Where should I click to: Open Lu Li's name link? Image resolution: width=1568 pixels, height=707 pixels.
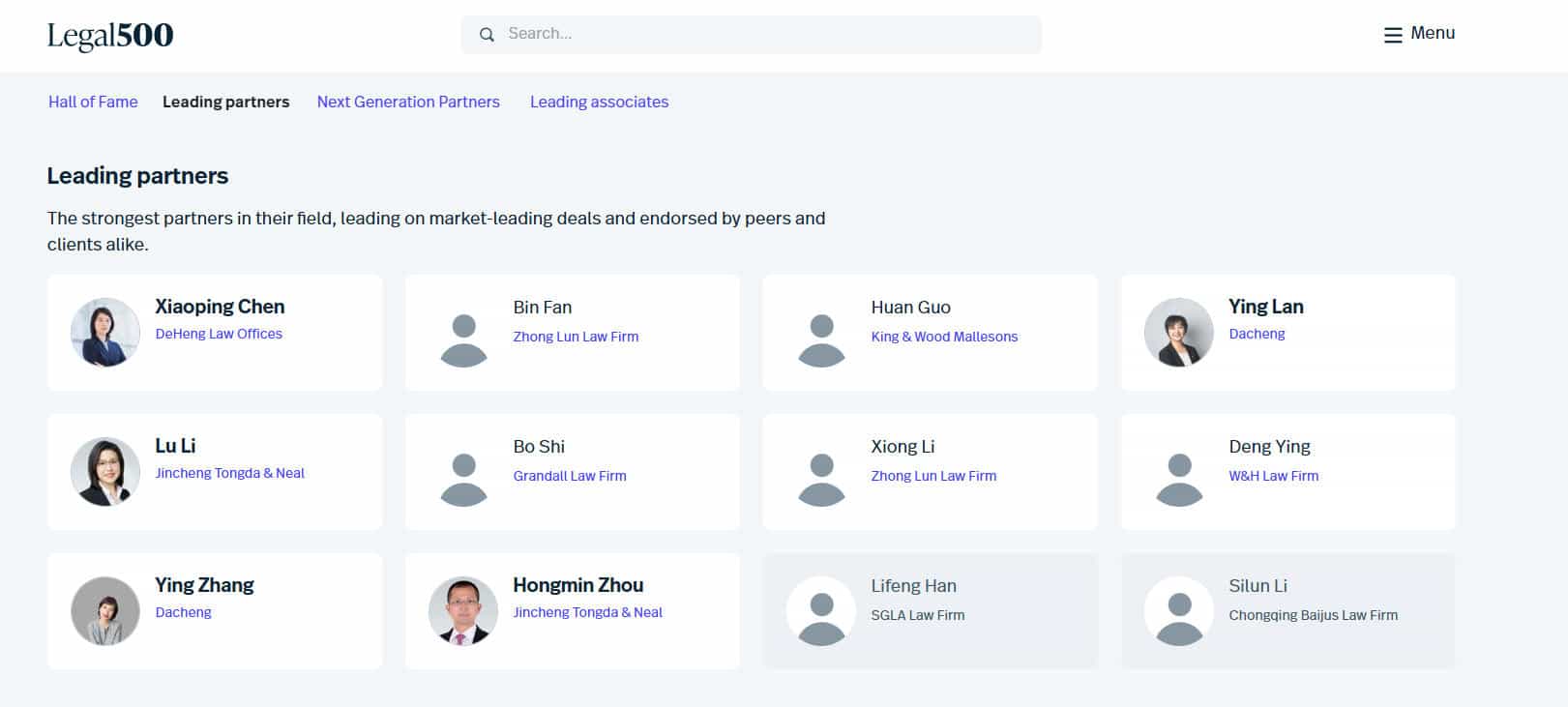click(x=175, y=446)
